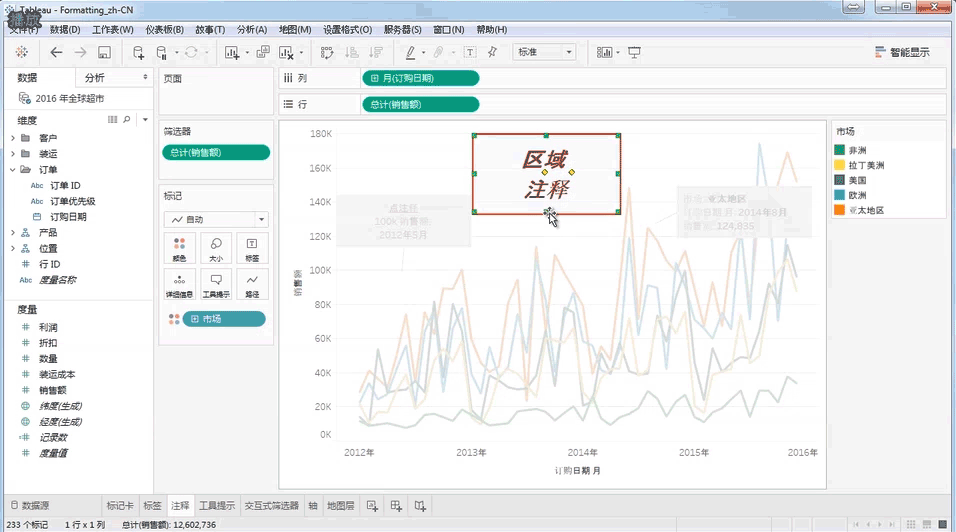Click the Label (标签) marks button
Viewport: 956px width, 532px height.
point(251,247)
